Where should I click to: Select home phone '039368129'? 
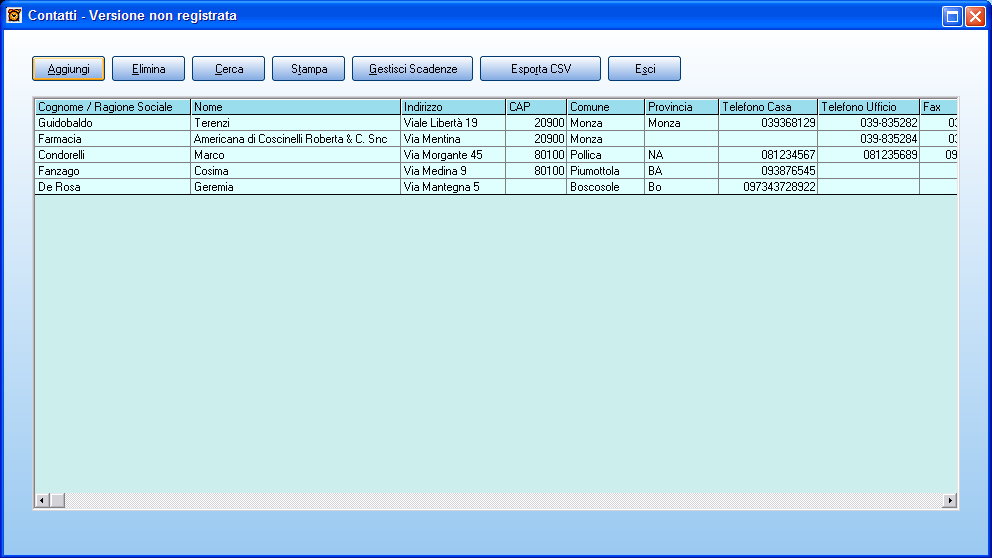[768, 123]
